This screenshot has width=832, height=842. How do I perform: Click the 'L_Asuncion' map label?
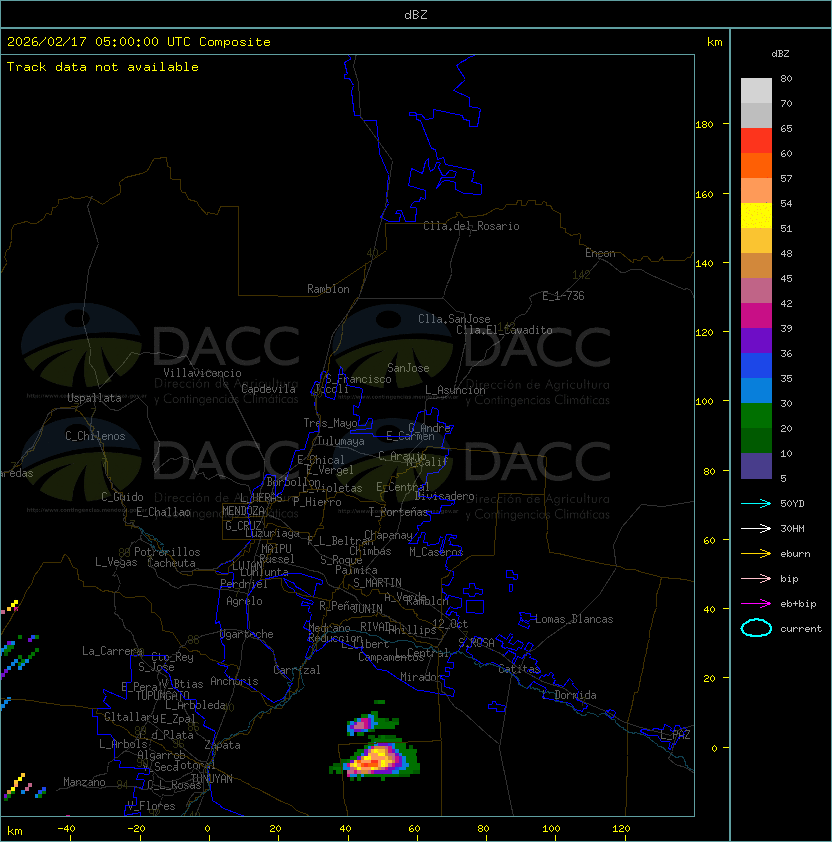pyautogui.click(x=455, y=390)
